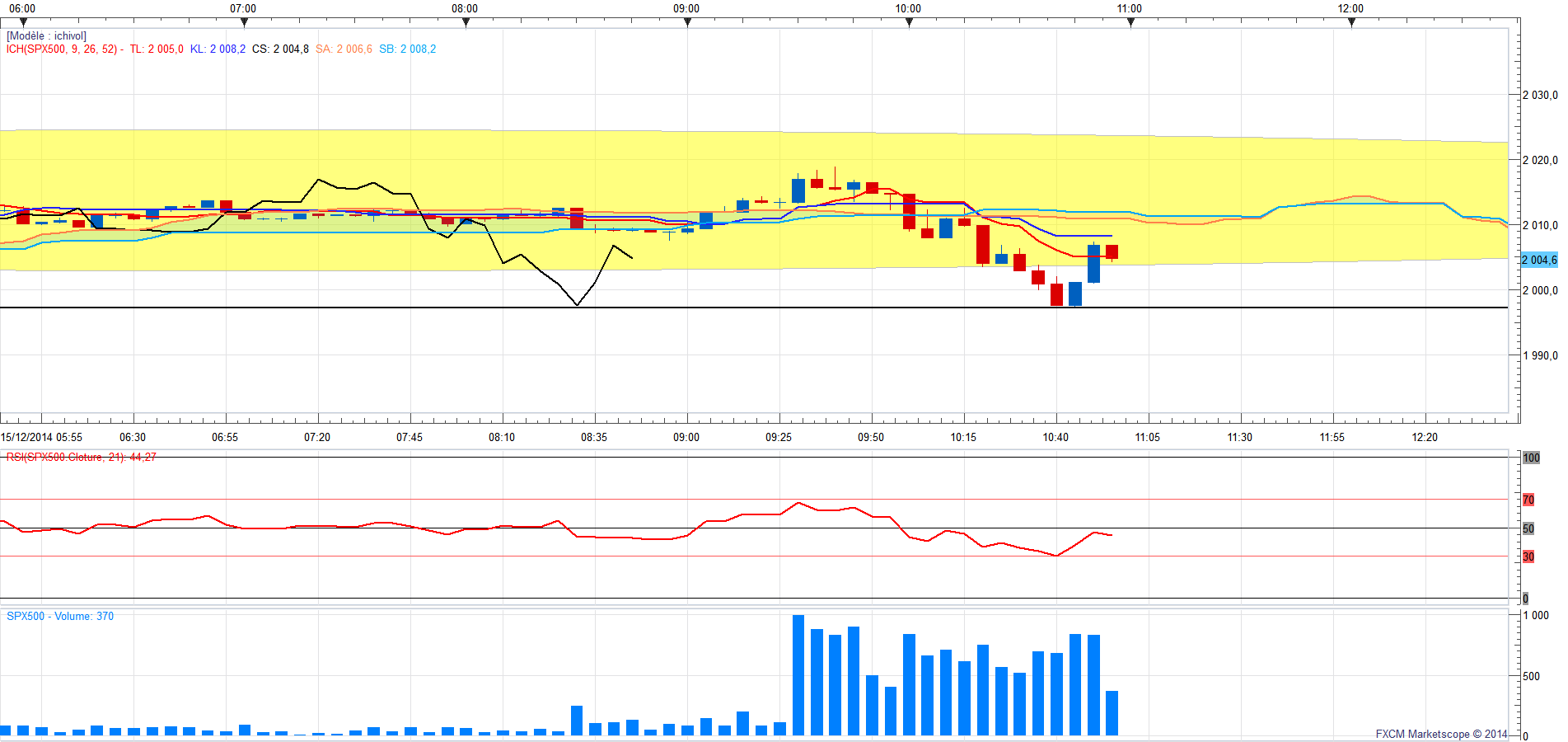
Task: Click the 2 010,0 price axis label
Action: [1540, 225]
